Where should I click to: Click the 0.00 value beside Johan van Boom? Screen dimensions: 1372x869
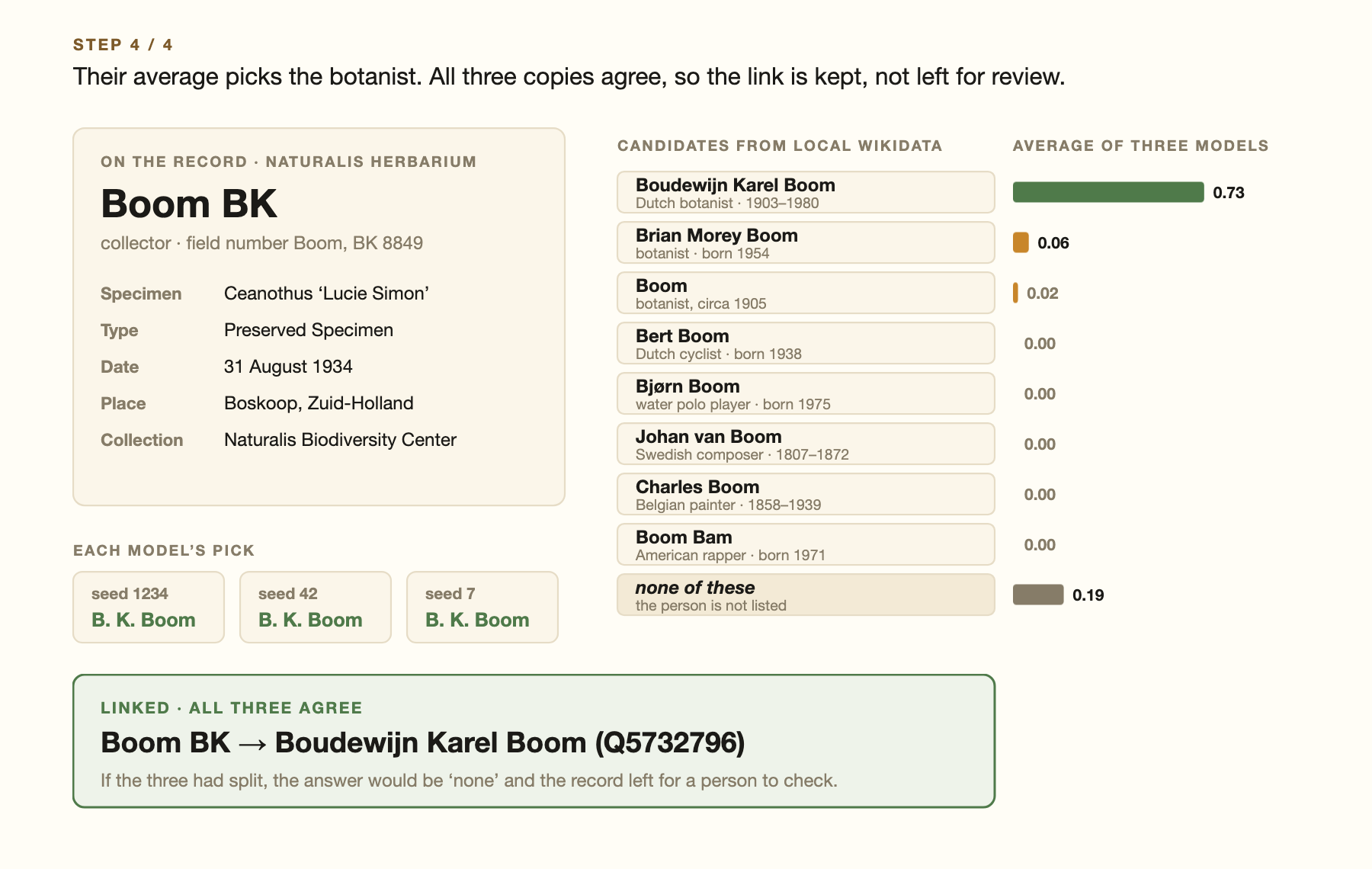1040,444
